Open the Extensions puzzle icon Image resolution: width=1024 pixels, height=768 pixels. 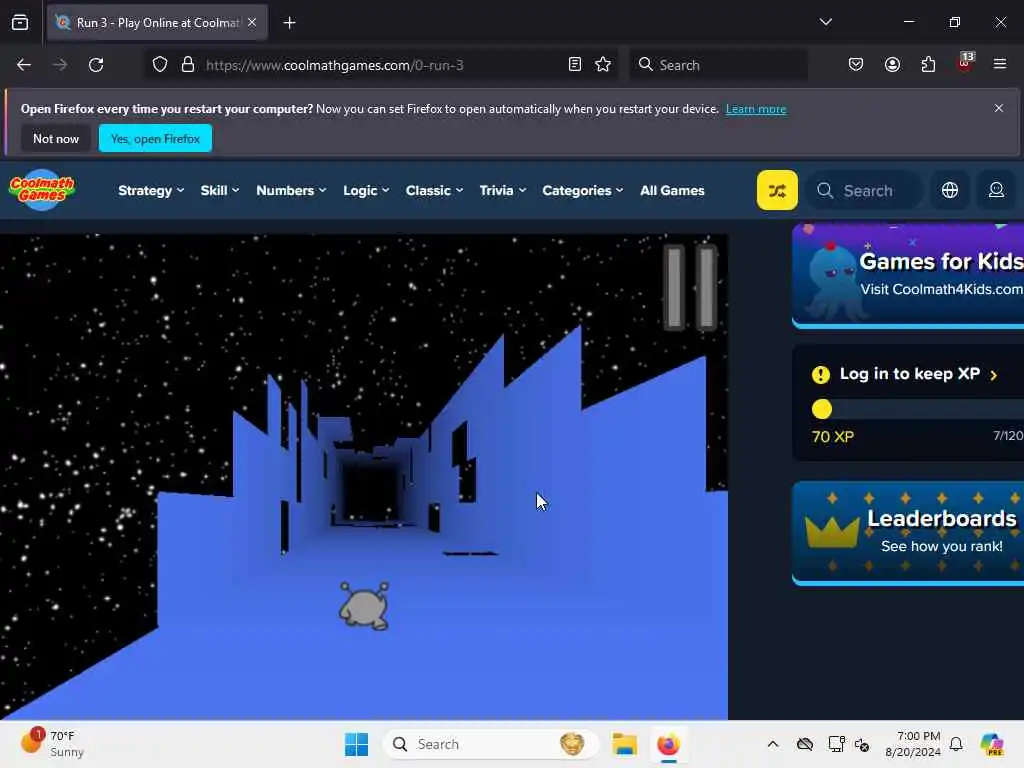pos(928,65)
